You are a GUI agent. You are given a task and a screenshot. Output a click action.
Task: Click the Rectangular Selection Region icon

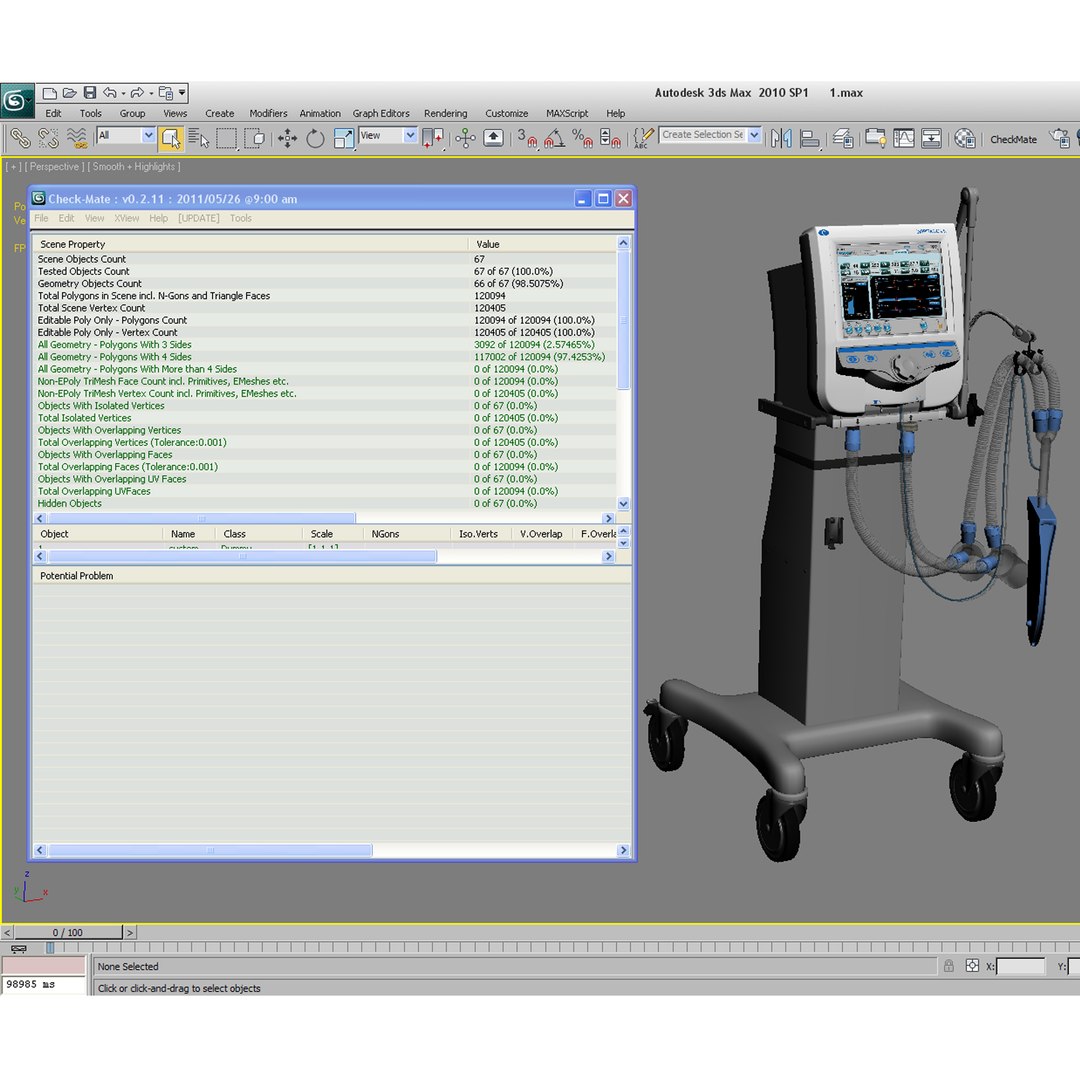pyautogui.click(x=227, y=138)
